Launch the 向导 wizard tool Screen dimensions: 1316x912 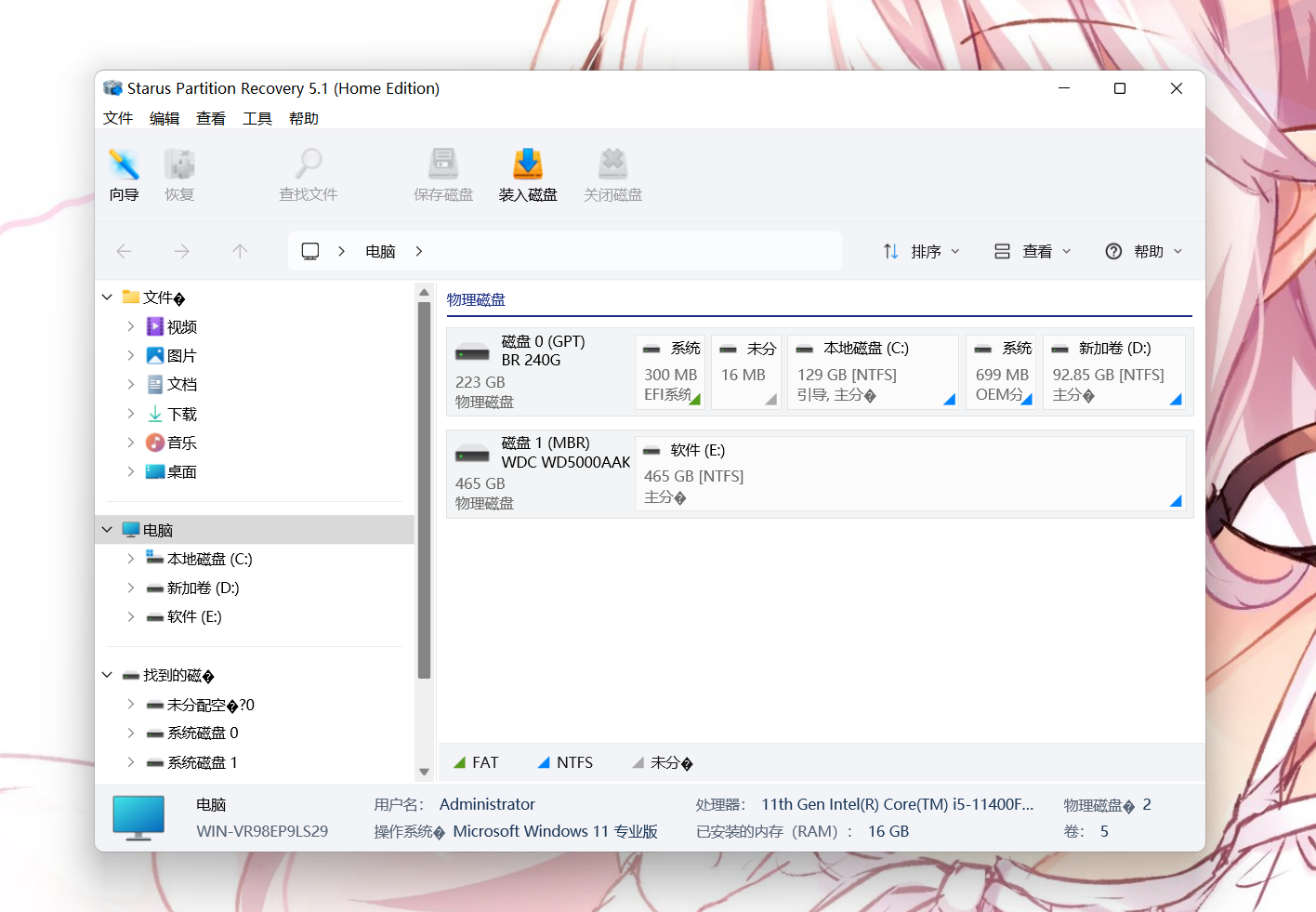[124, 175]
